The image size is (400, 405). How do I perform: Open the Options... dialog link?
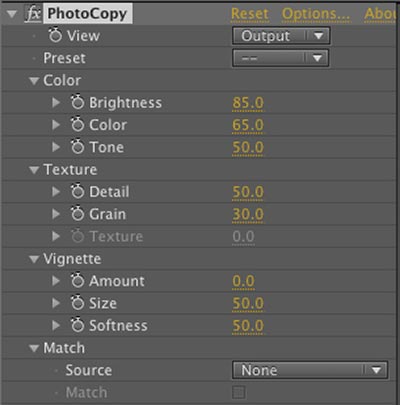point(316,14)
